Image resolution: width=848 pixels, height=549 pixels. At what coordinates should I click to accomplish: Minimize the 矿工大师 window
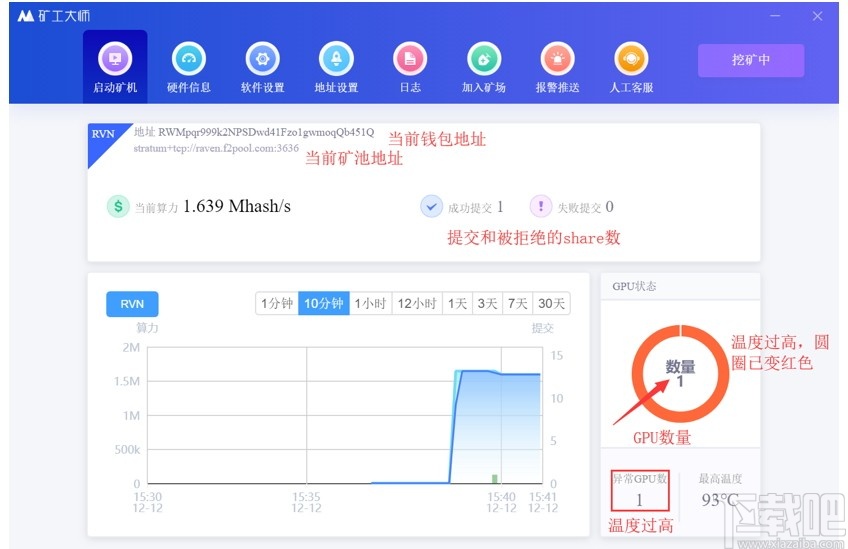click(x=775, y=16)
